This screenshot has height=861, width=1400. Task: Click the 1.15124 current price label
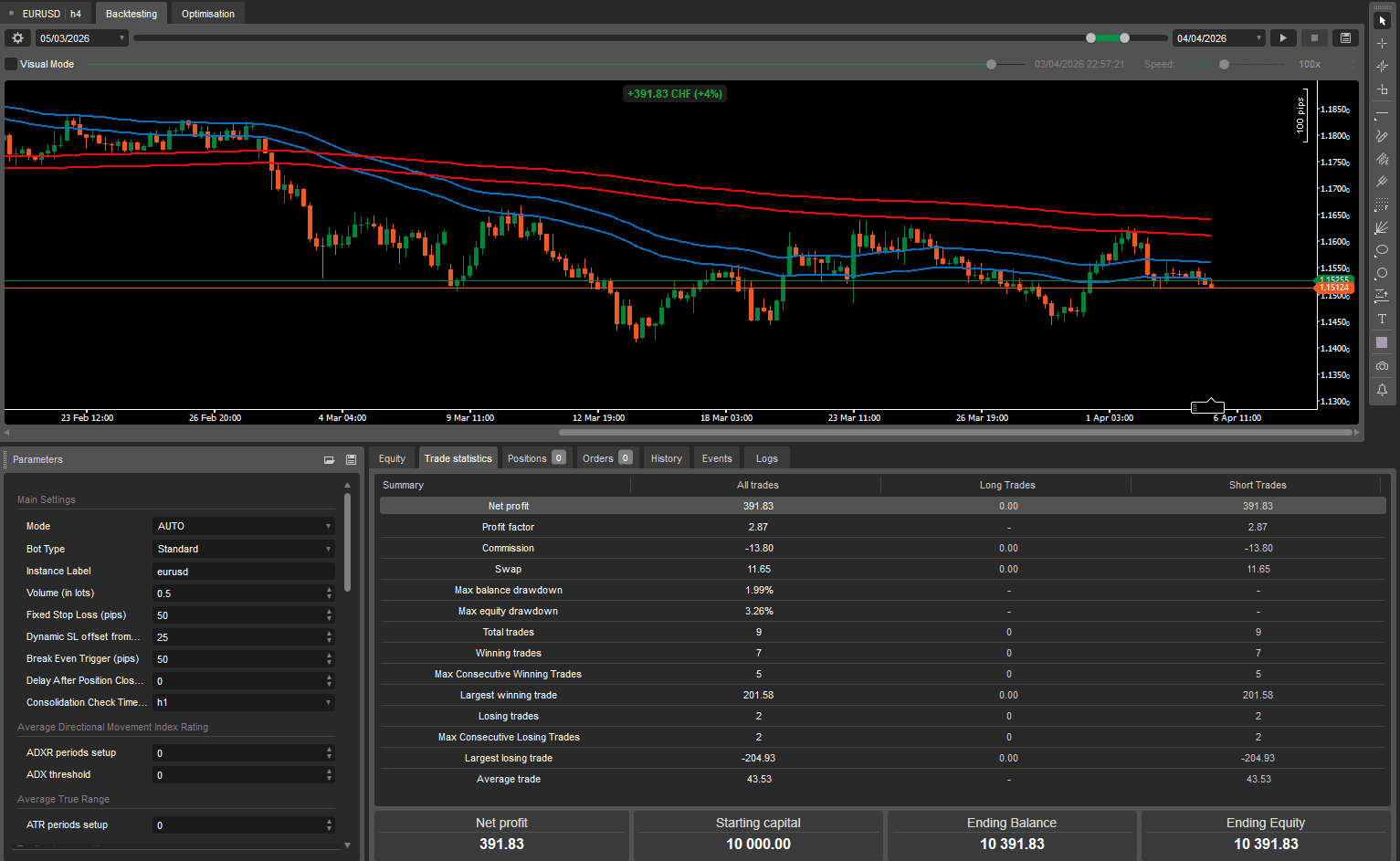[x=1335, y=288]
